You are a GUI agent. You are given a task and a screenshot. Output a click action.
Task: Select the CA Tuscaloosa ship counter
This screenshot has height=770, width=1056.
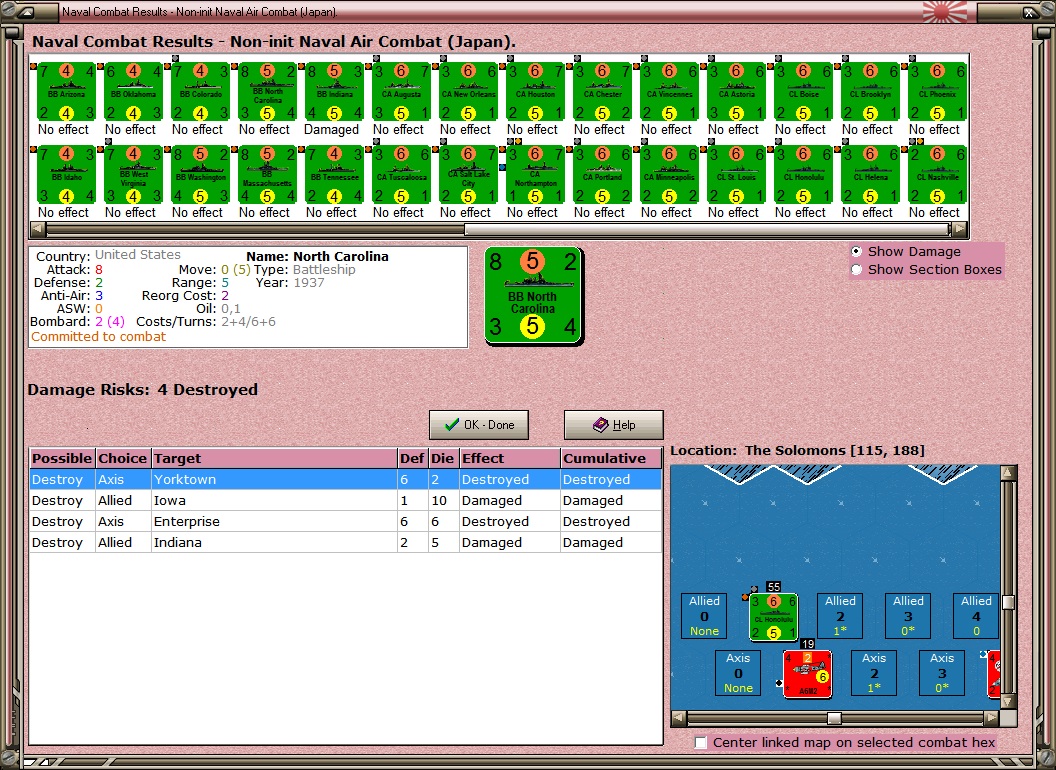pyautogui.click(x=401, y=175)
